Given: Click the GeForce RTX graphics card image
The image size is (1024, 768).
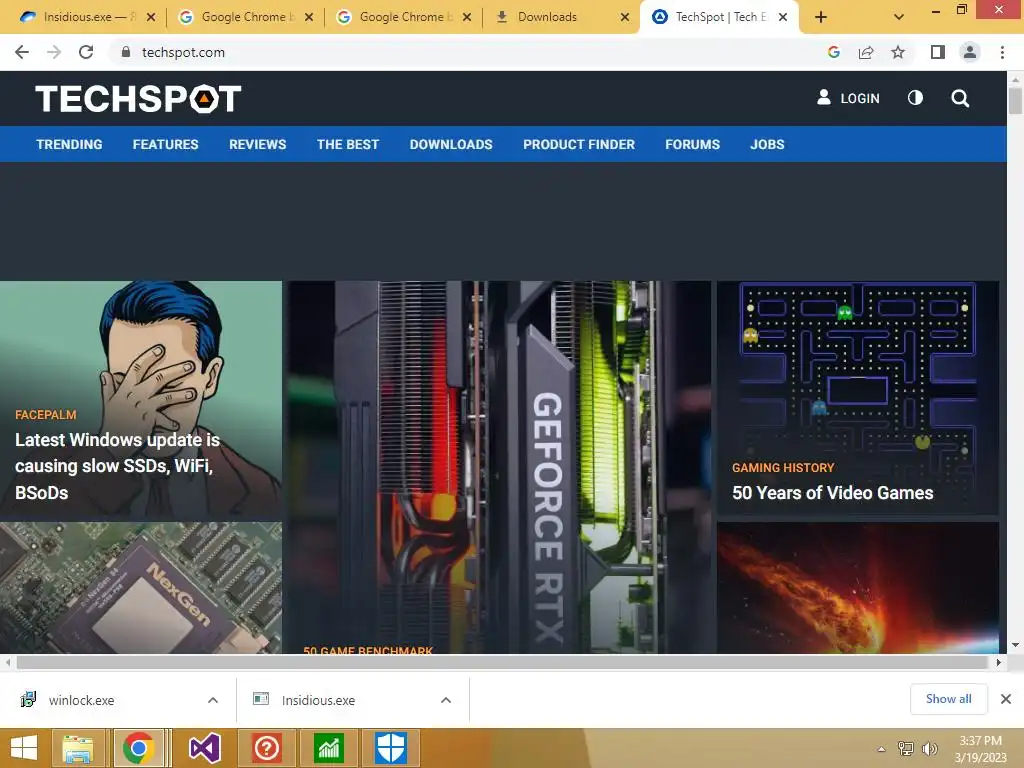Looking at the screenshot, I should (x=500, y=467).
